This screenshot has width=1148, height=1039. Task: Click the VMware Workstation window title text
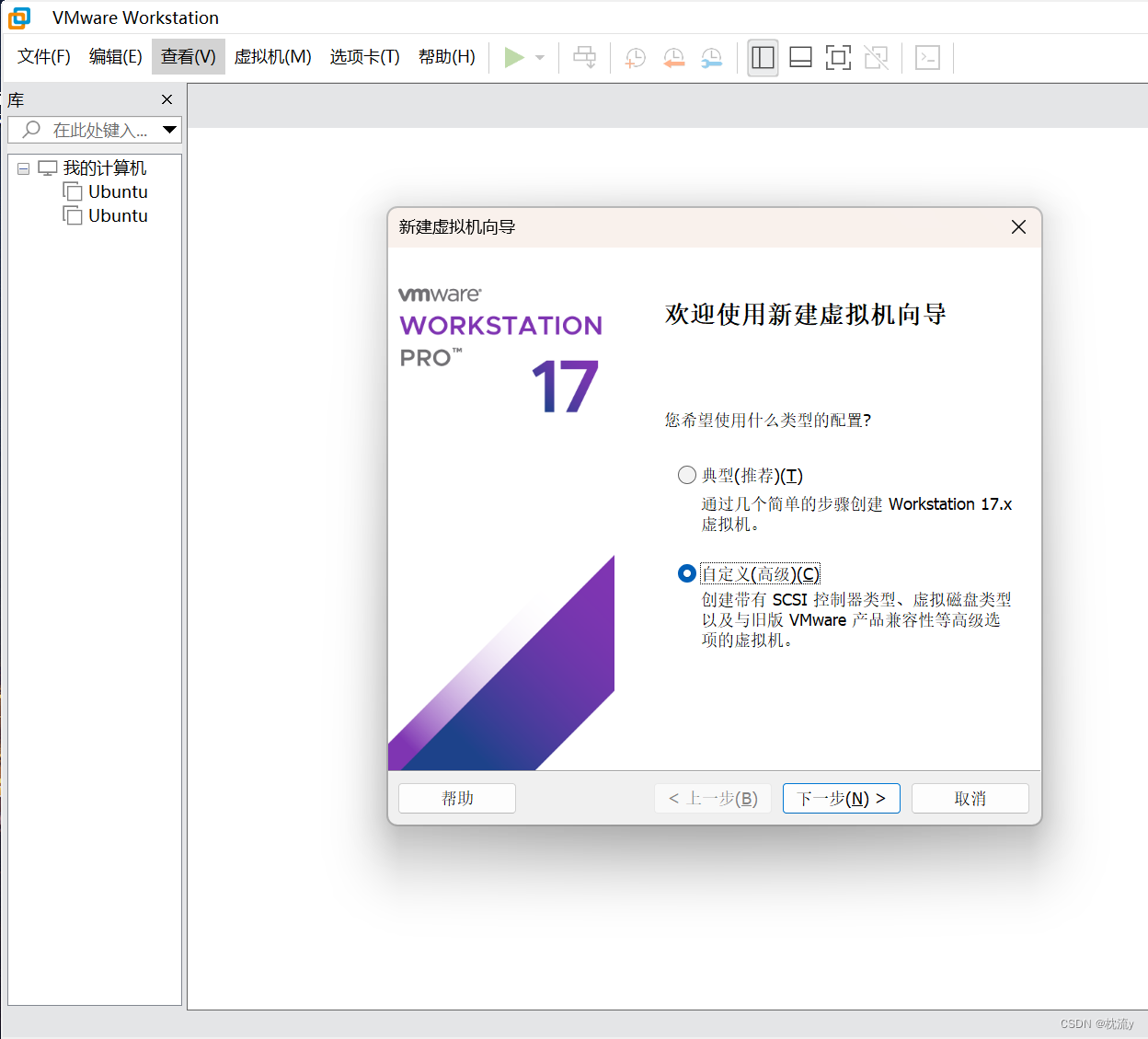[x=135, y=17]
